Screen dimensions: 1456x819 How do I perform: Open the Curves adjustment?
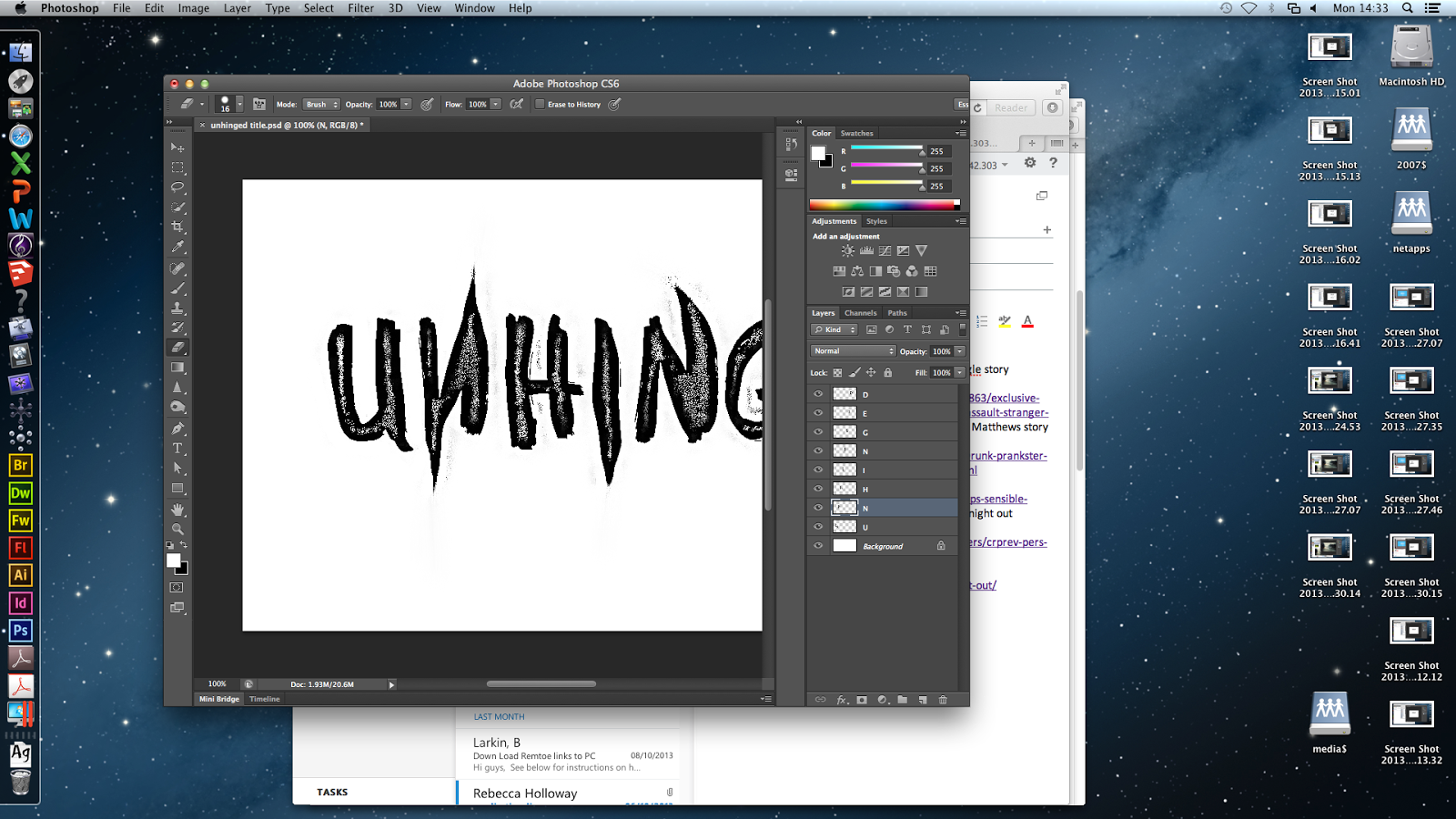coord(885,250)
